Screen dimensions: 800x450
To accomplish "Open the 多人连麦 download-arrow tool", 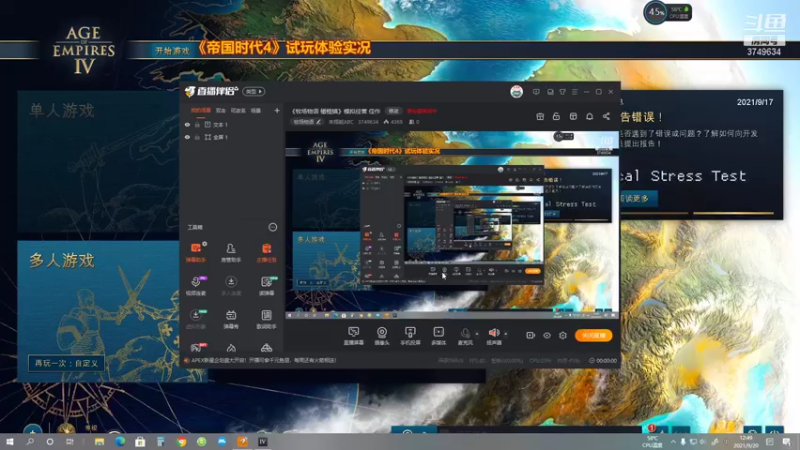I will coord(231,286).
